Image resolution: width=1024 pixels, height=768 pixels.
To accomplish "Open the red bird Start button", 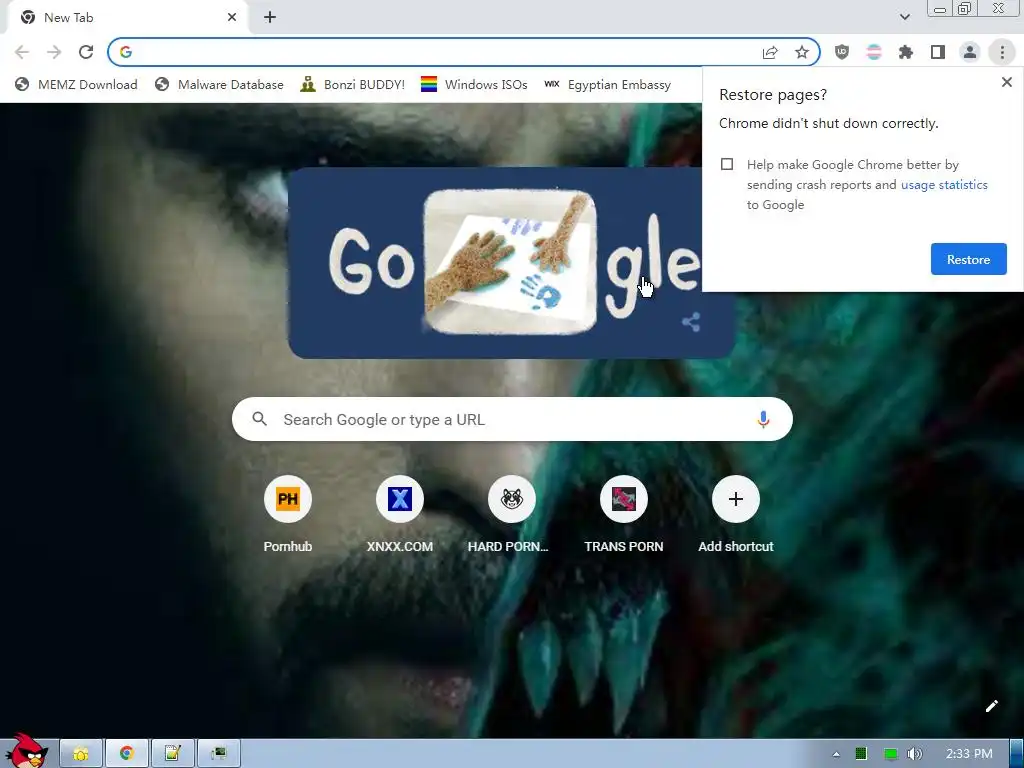I will [26, 750].
